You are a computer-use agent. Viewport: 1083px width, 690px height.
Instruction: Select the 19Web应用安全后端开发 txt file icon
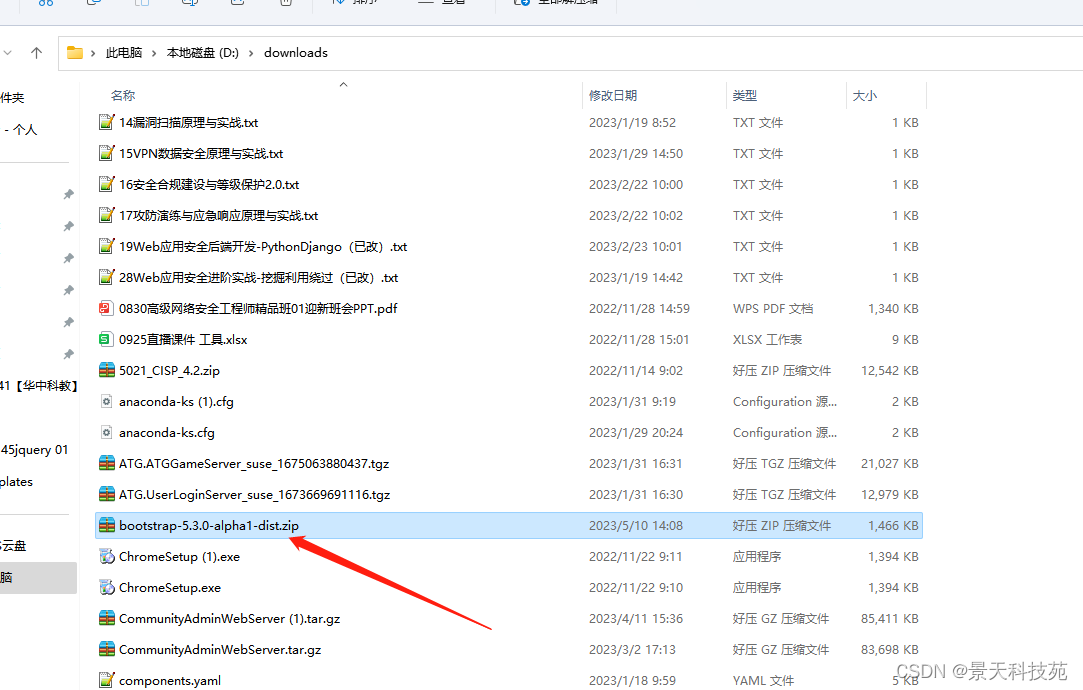(x=106, y=247)
